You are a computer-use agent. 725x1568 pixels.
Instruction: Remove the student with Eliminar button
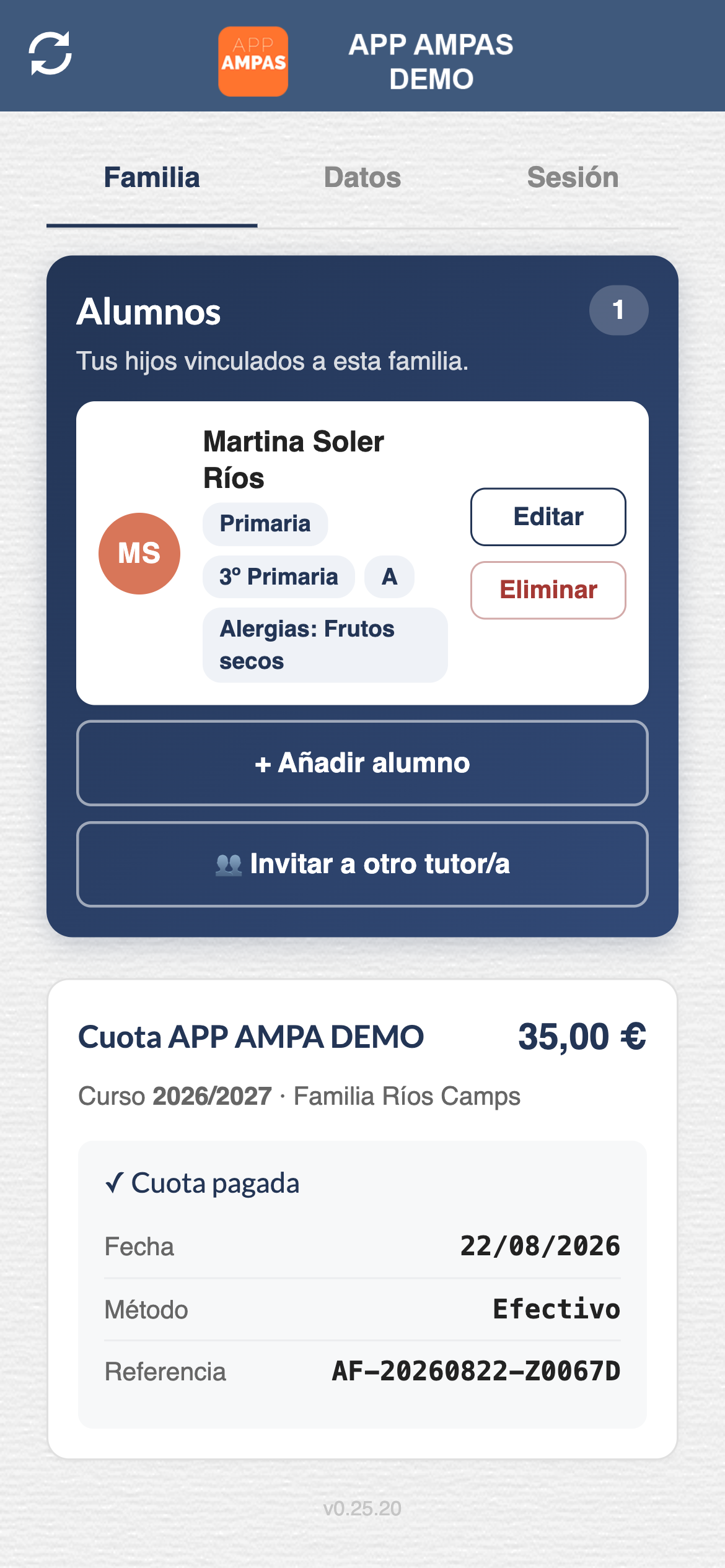[548, 590]
